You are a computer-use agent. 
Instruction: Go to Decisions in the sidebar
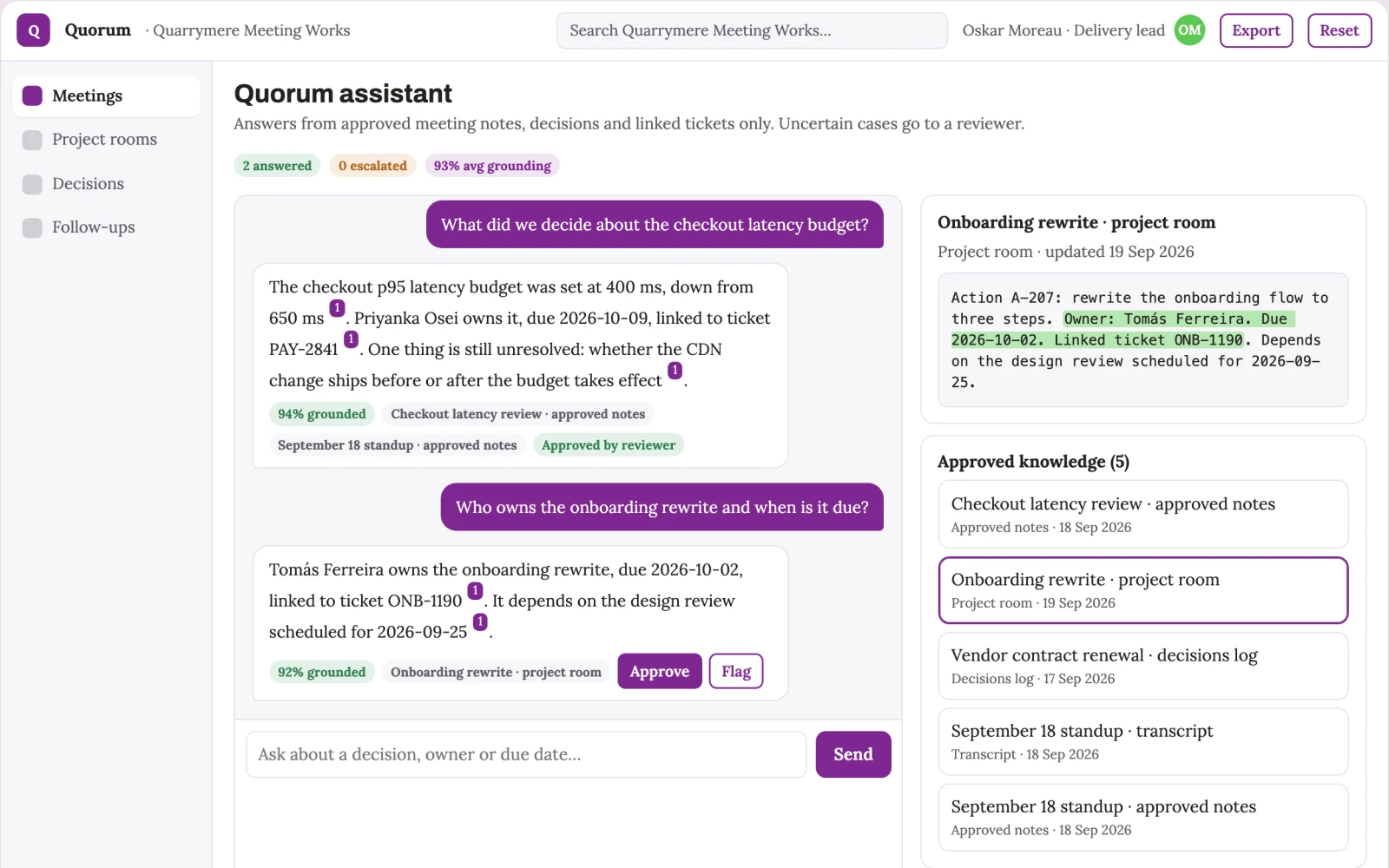tap(107, 183)
